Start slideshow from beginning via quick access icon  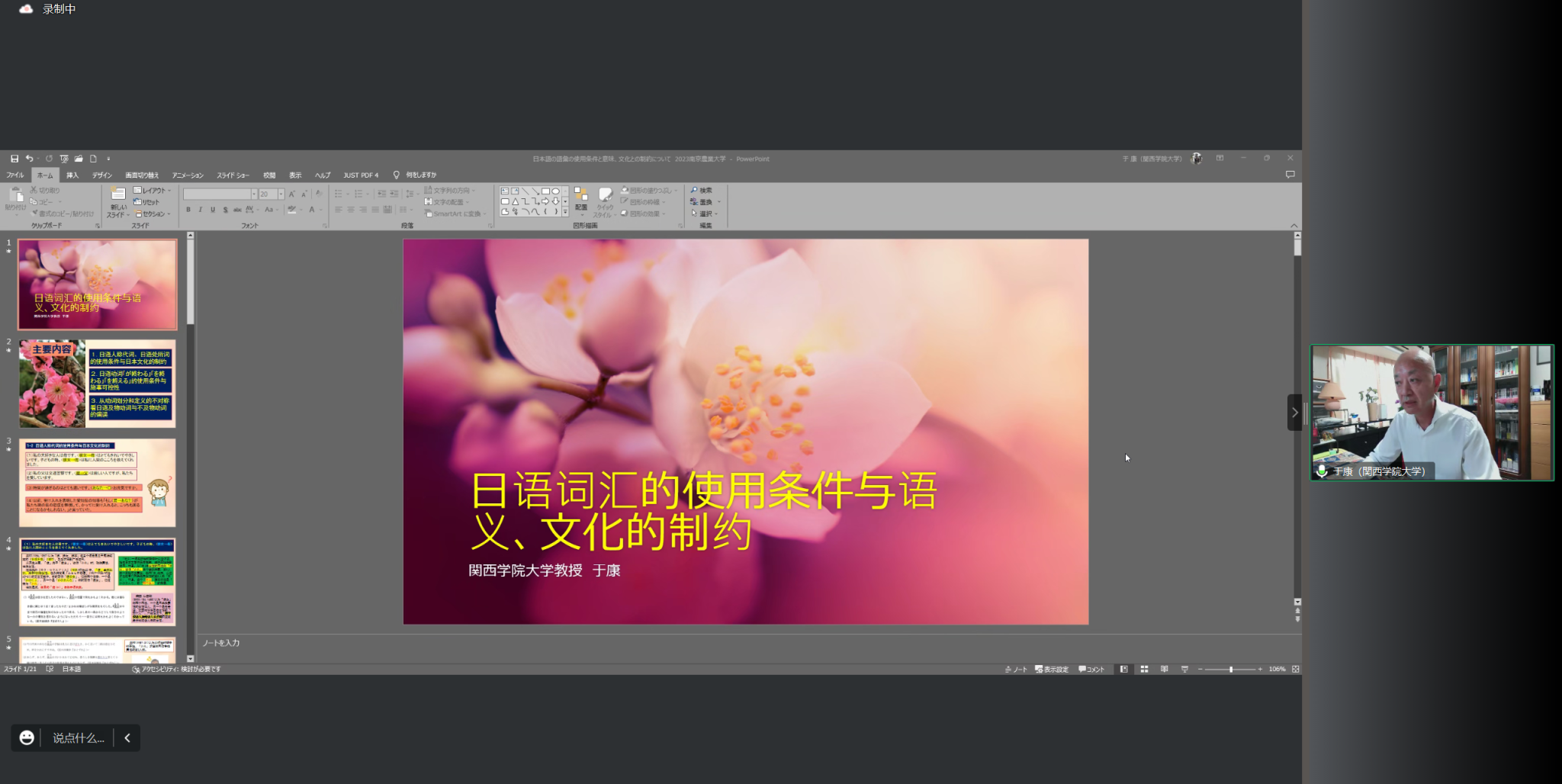coord(64,159)
